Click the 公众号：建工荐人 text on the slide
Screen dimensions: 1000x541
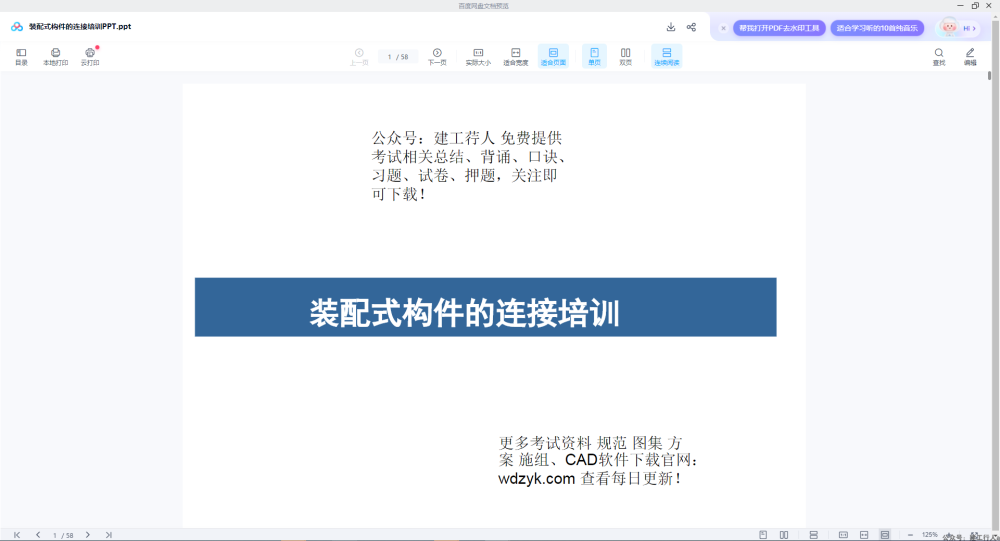click(x=433, y=138)
